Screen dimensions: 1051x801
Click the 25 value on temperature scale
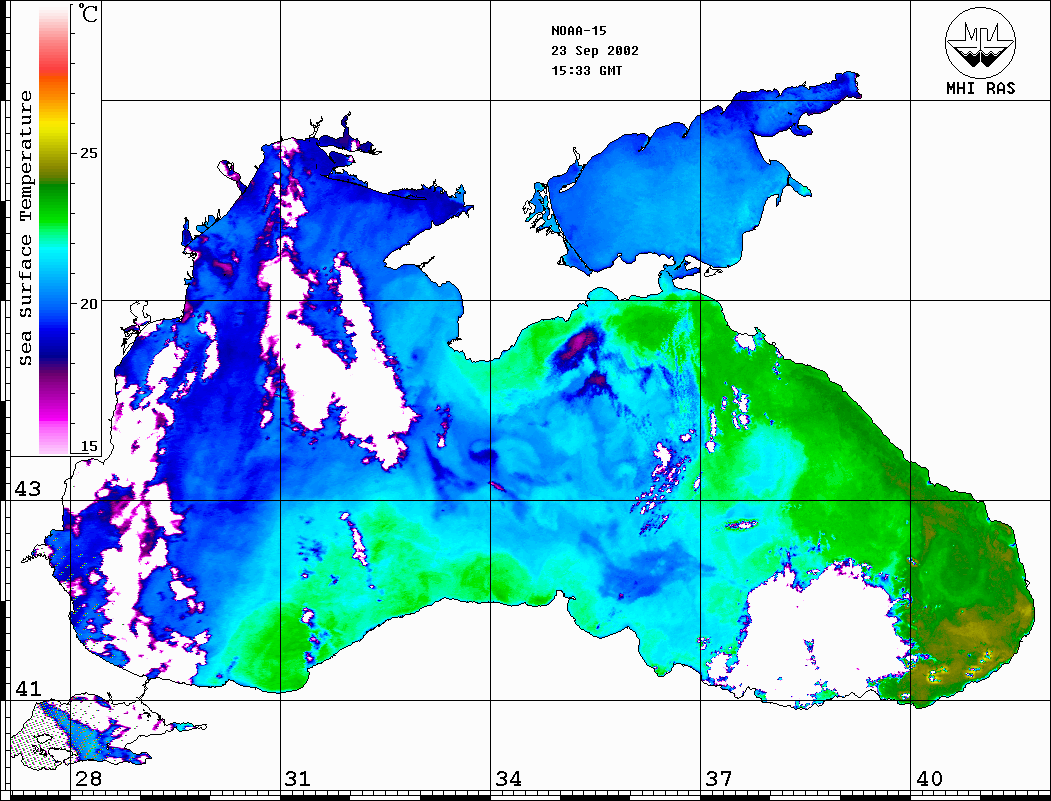point(88,153)
